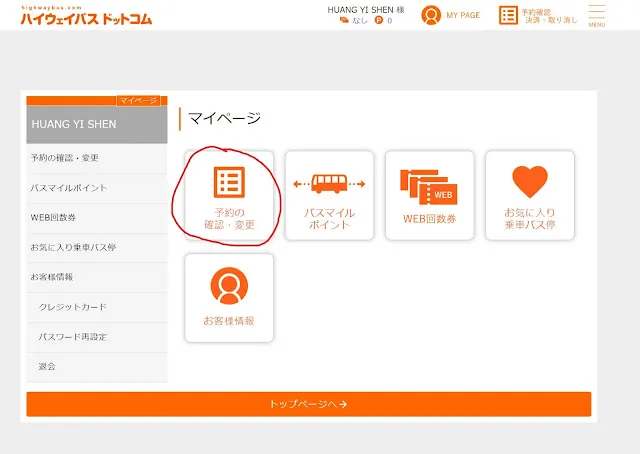Select お気に入り乗車バス停 in the sidebar
640x454 pixels.
(x=97, y=248)
